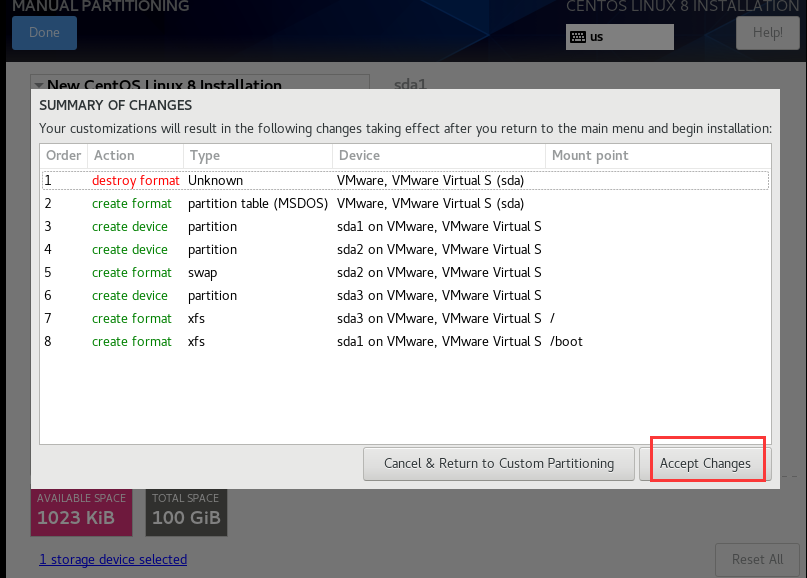The height and width of the screenshot is (578, 807).
Task: Click the Total Space 100 GiB box
Action: [x=186, y=512]
